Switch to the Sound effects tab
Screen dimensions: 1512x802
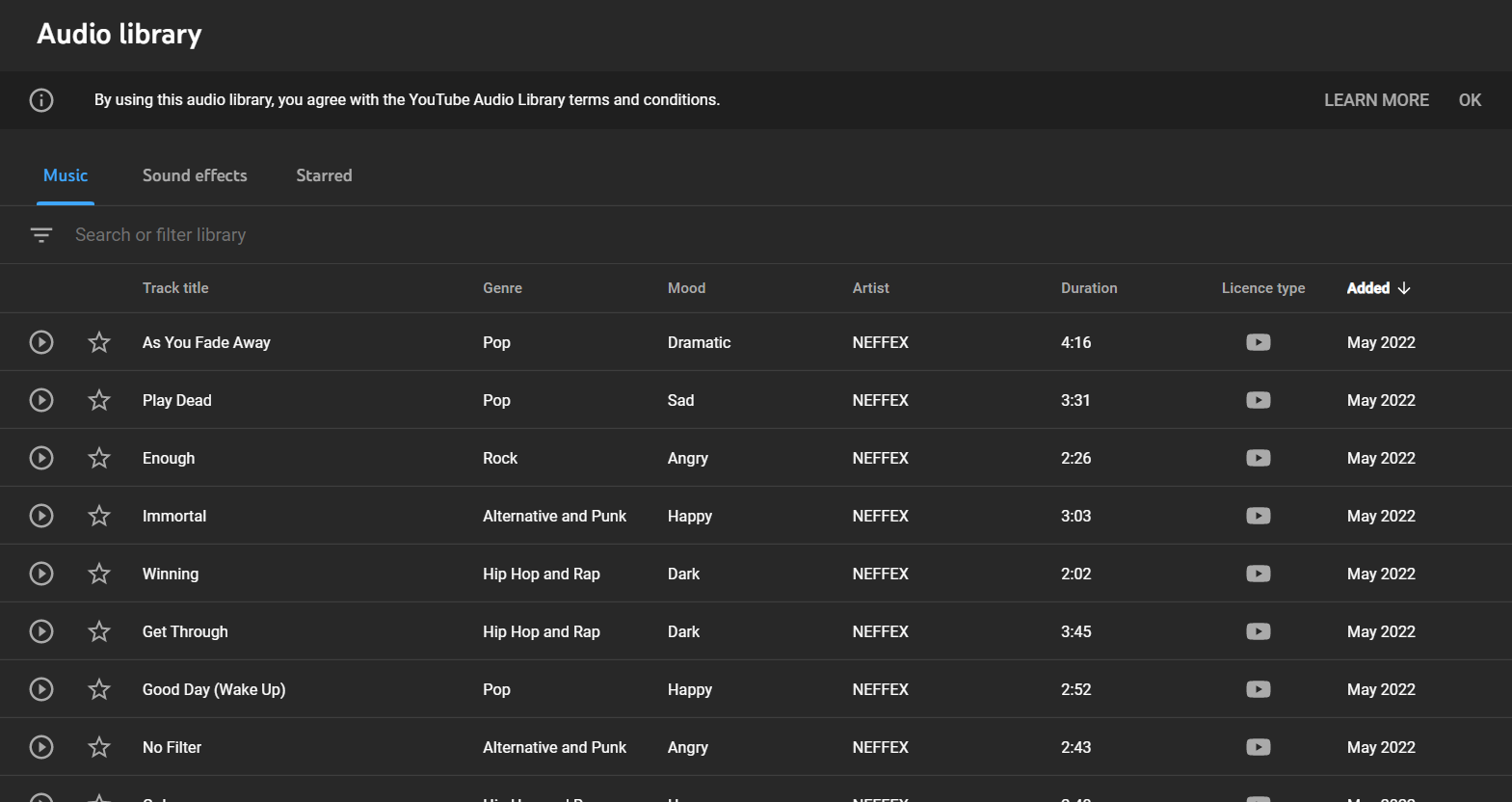pos(195,175)
